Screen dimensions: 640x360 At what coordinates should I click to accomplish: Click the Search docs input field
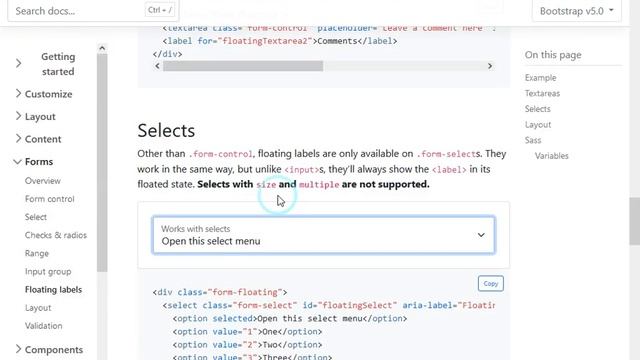pyautogui.click(x=93, y=11)
